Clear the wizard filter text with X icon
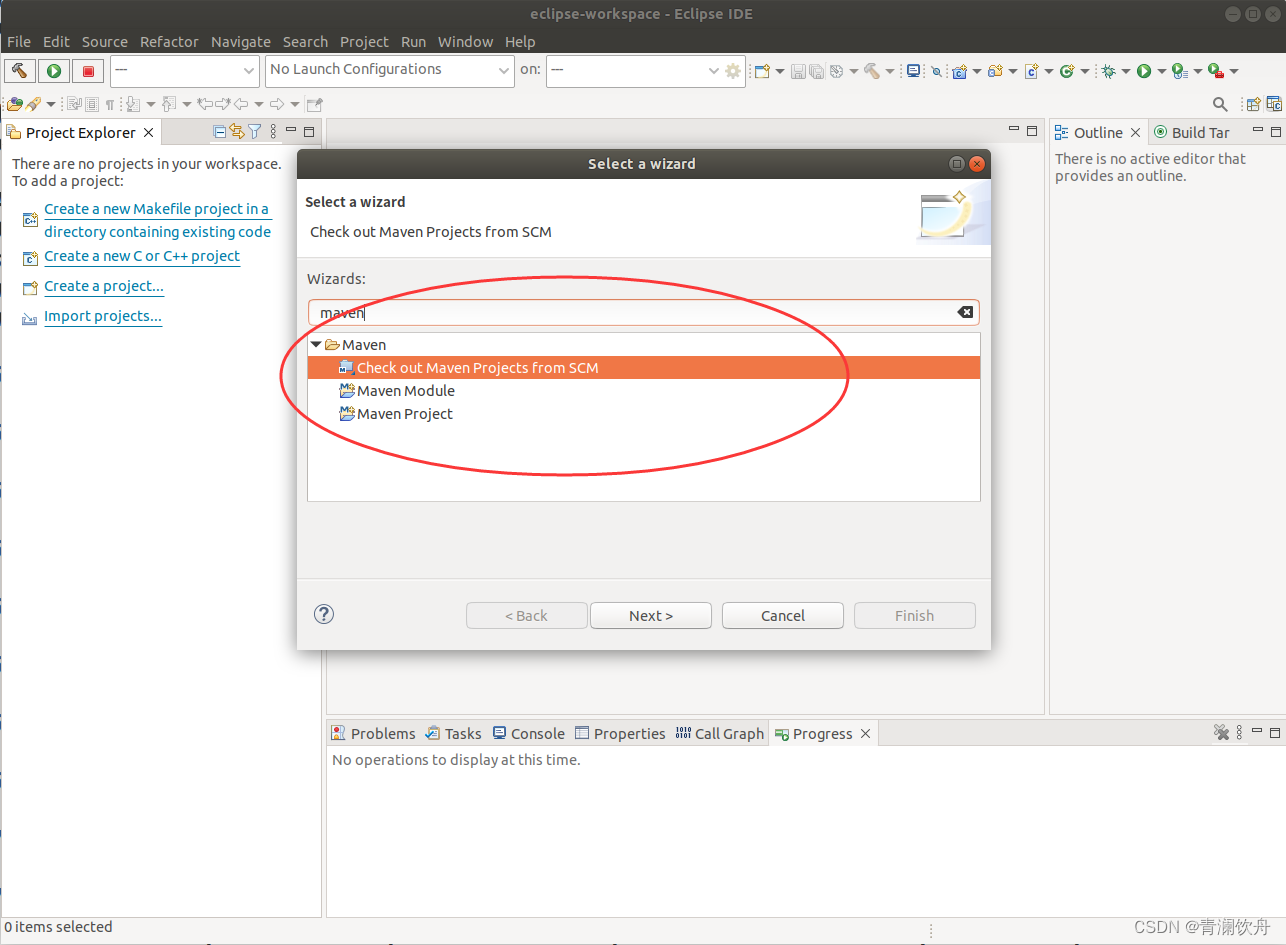 tap(965, 313)
